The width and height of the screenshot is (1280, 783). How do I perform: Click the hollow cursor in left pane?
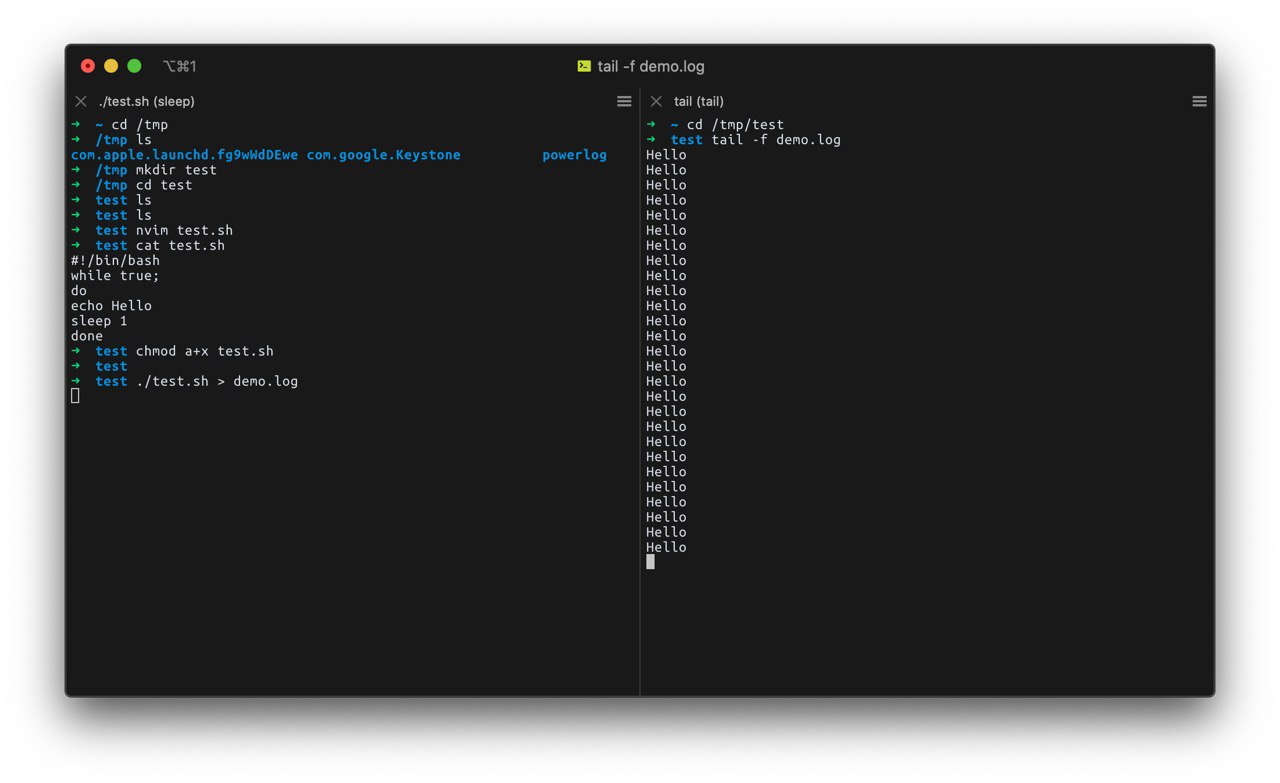[x=75, y=396]
